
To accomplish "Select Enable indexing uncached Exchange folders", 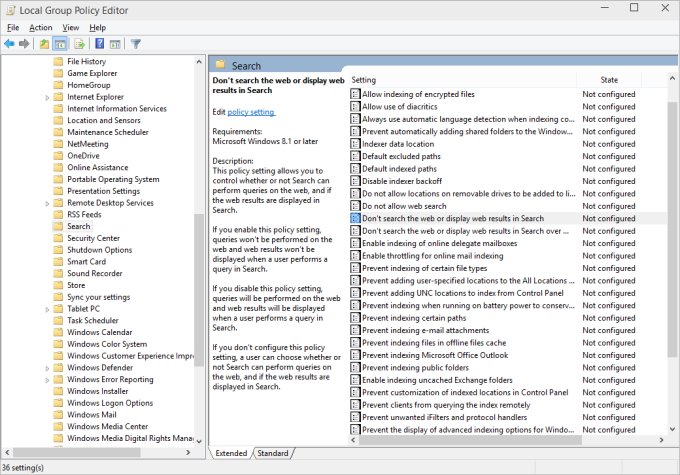I will [x=437, y=380].
